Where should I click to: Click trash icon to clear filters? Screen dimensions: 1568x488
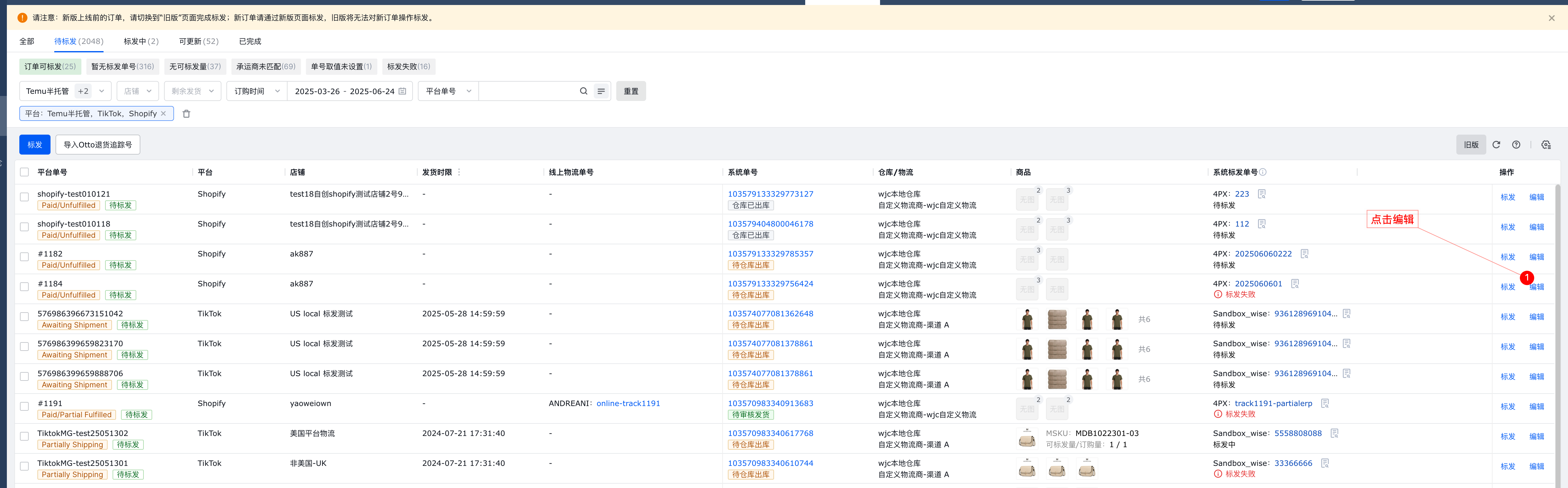pyautogui.click(x=186, y=114)
